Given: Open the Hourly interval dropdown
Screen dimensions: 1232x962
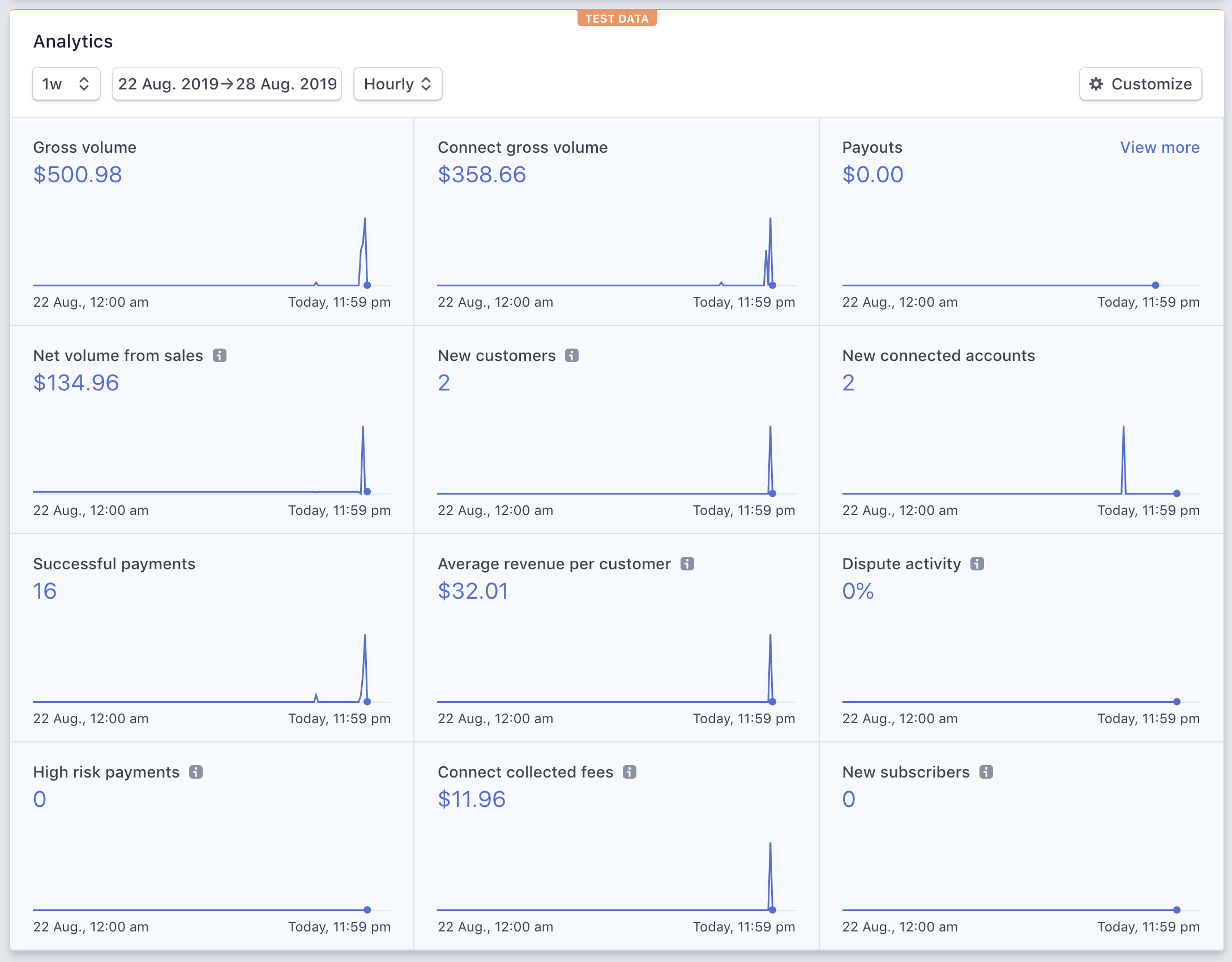Looking at the screenshot, I should click(x=397, y=84).
